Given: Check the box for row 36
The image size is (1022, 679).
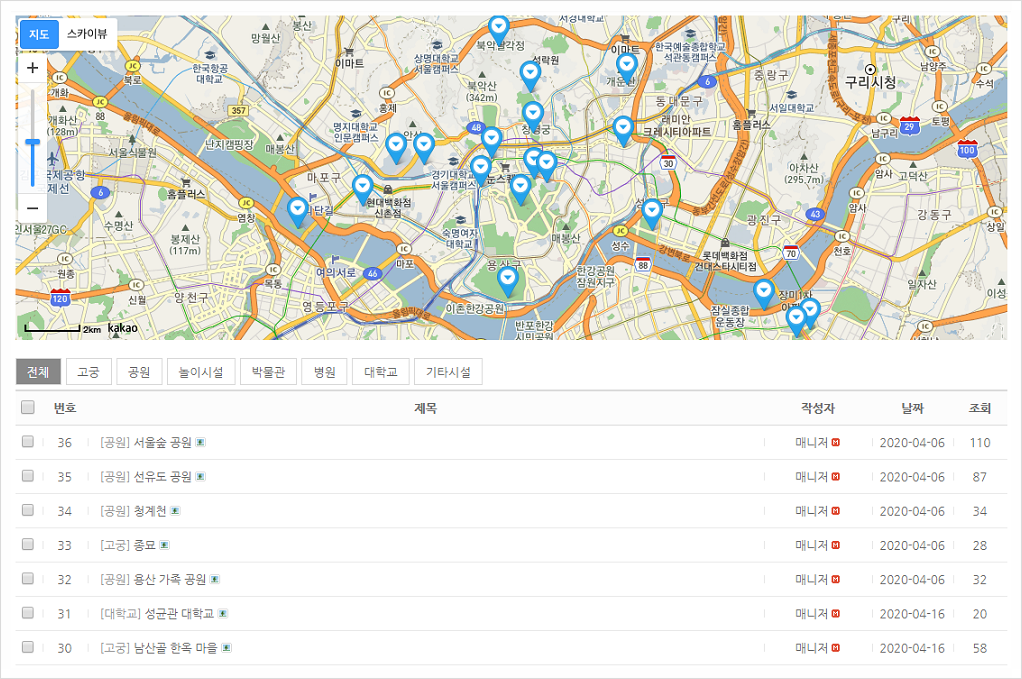Looking at the screenshot, I should point(27,442).
